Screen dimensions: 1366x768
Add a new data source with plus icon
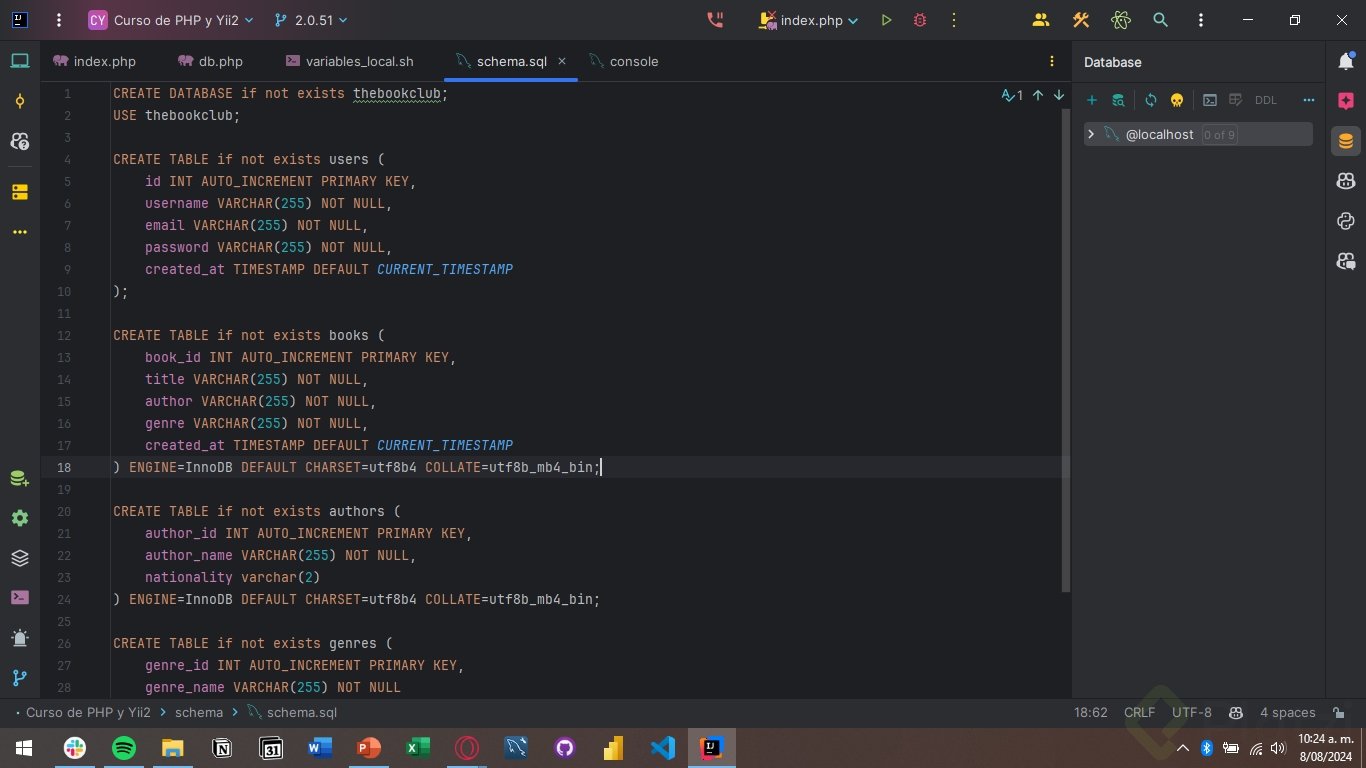click(1092, 100)
